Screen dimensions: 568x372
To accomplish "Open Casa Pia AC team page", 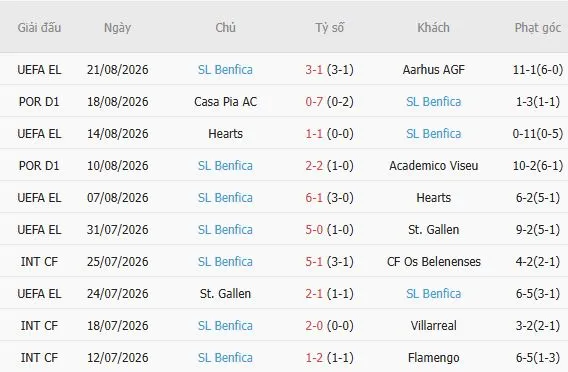I will 225,102.
